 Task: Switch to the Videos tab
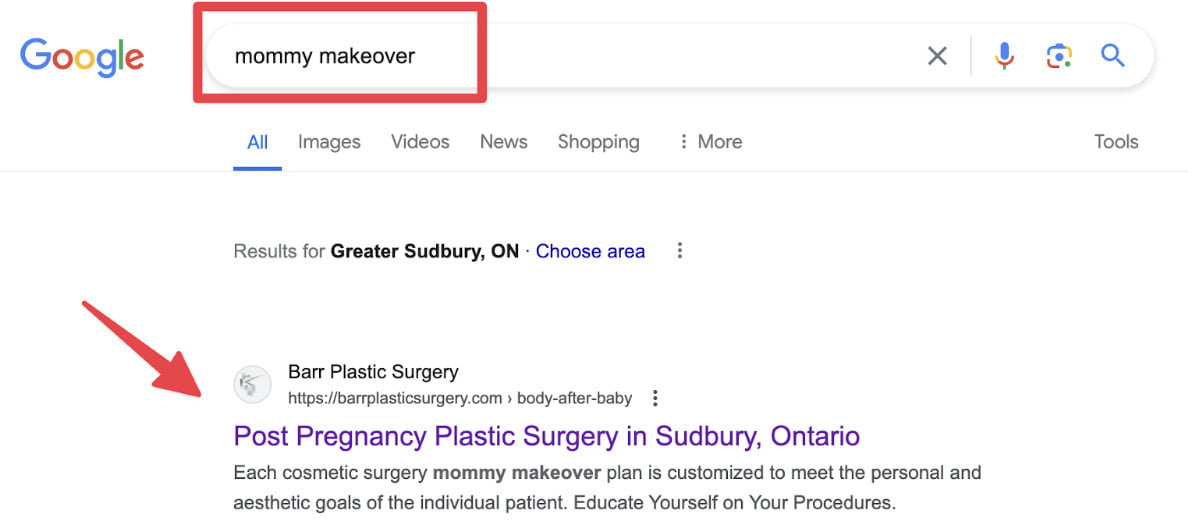coord(420,142)
